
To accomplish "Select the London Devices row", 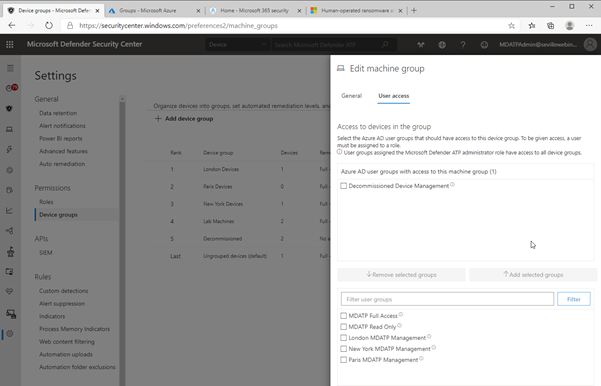I will pyautogui.click(x=238, y=169).
